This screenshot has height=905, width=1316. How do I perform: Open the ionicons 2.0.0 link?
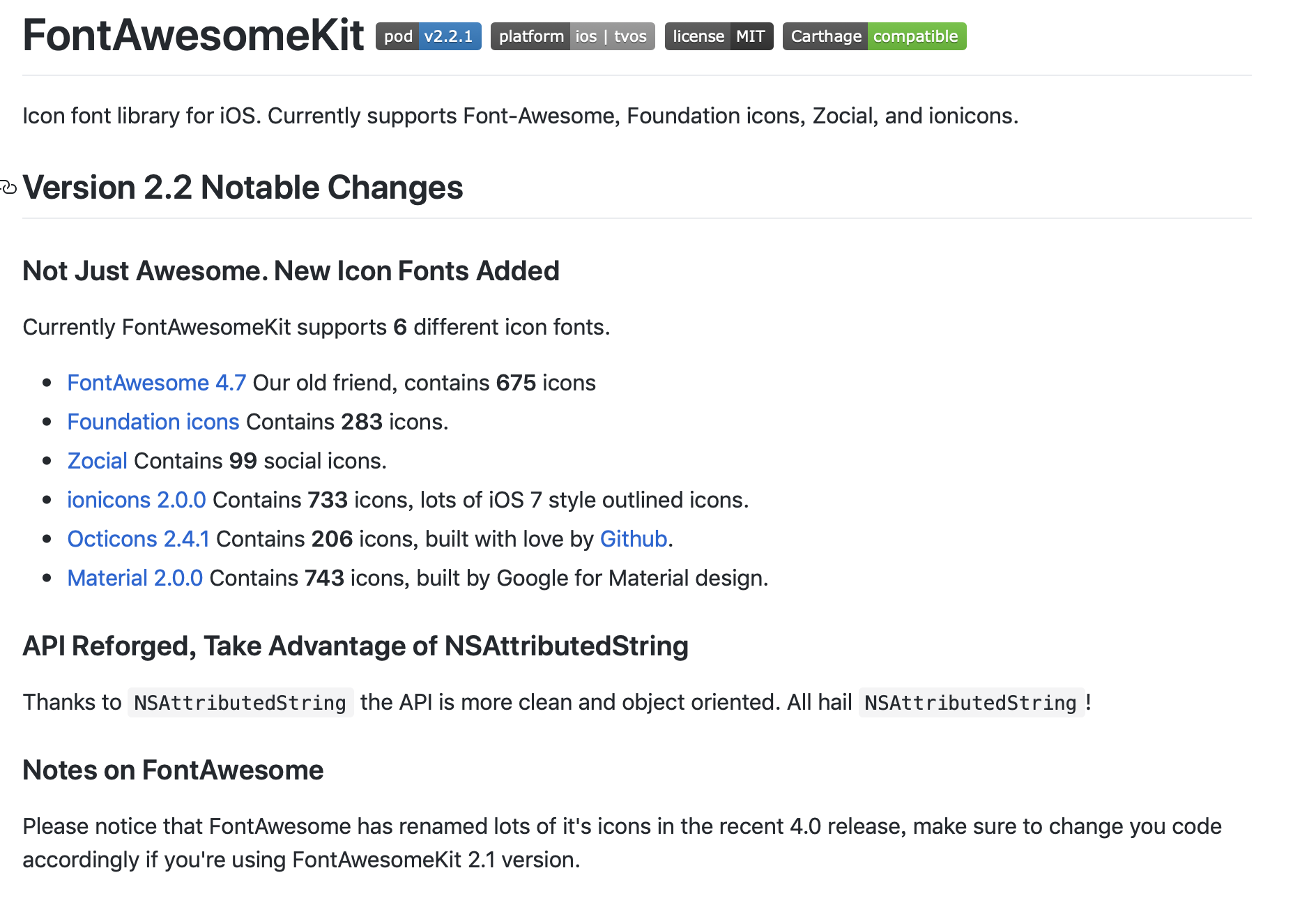[x=136, y=500]
